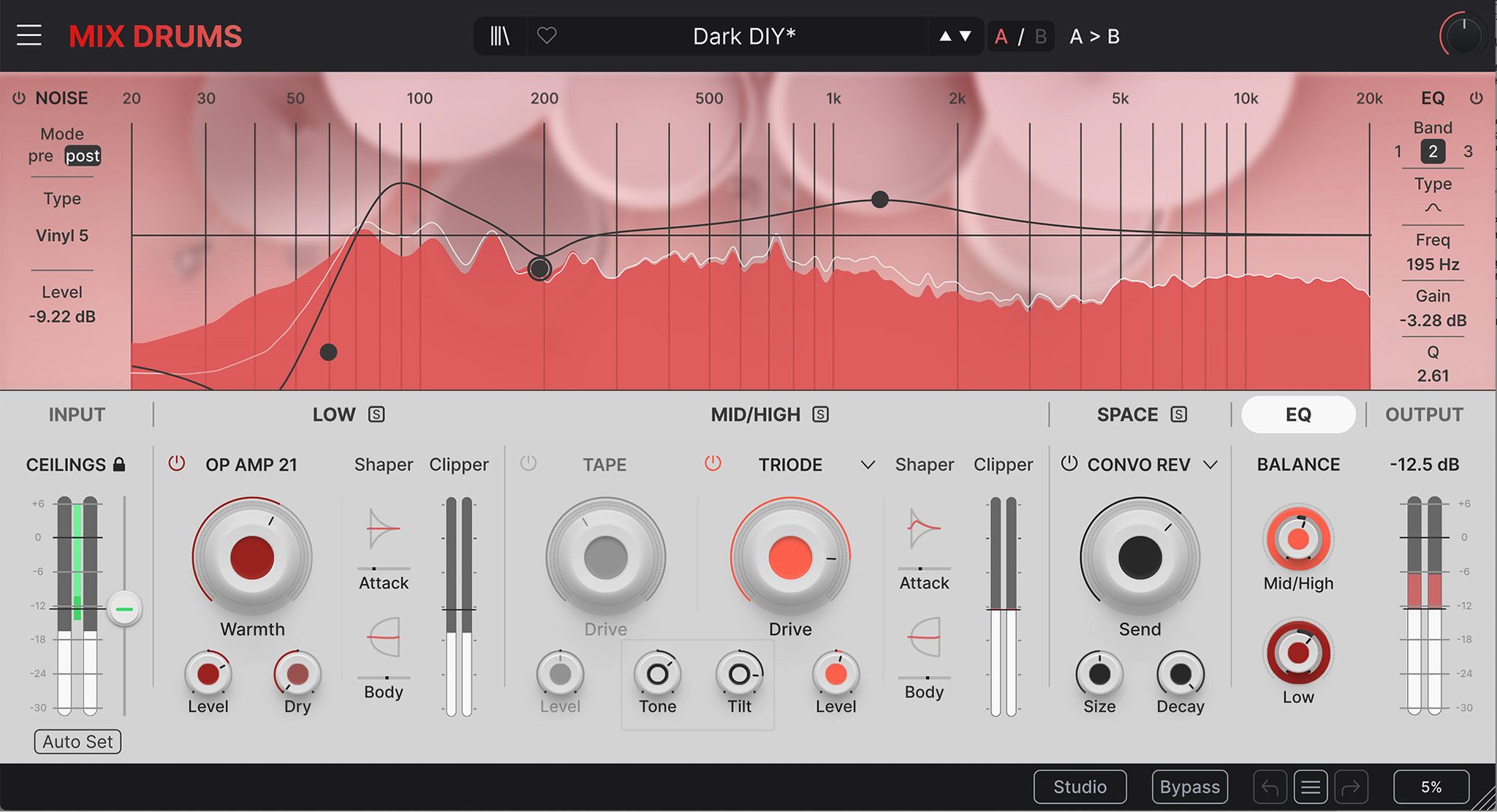Open the hamburger menu
1497x812 pixels.
[x=29, y=35]
